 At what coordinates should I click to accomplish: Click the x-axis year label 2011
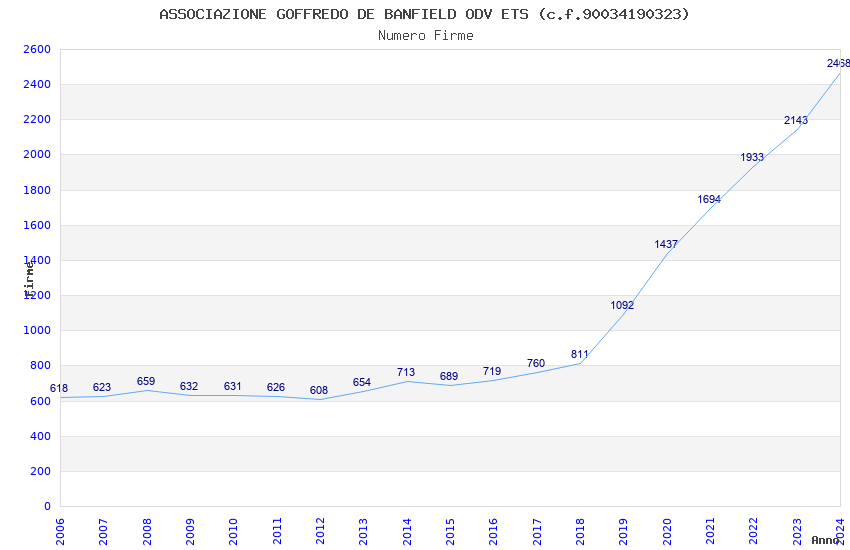tap(276, 531)
